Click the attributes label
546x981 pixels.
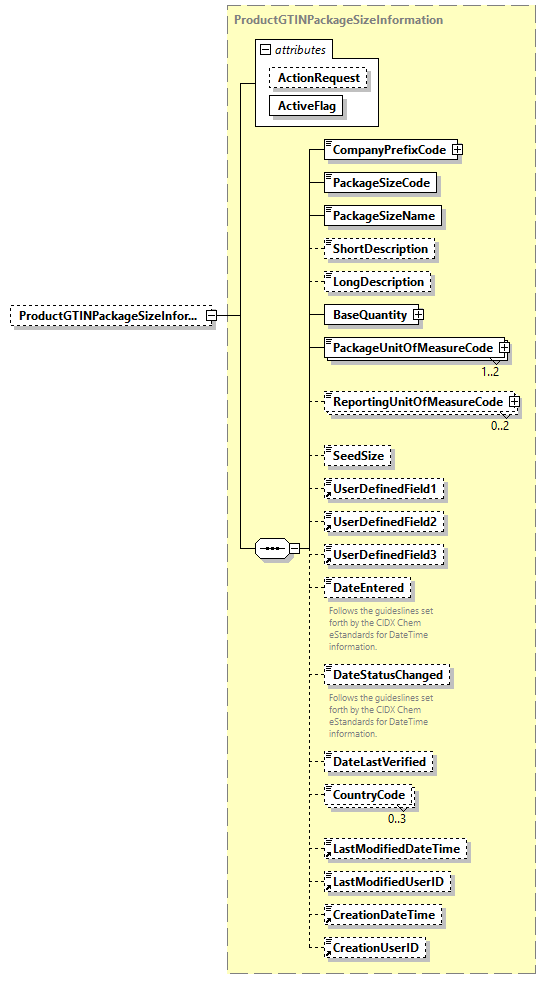click(x=300, y=50)
